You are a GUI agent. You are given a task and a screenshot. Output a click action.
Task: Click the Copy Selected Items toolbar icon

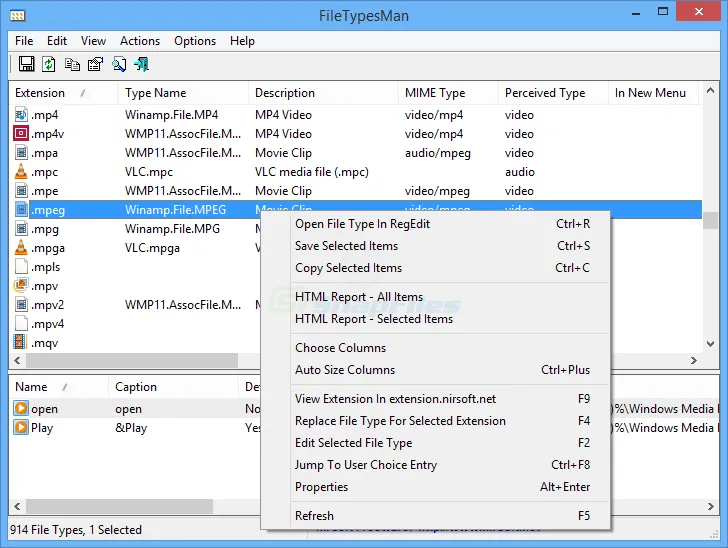(x=72, y=65)
